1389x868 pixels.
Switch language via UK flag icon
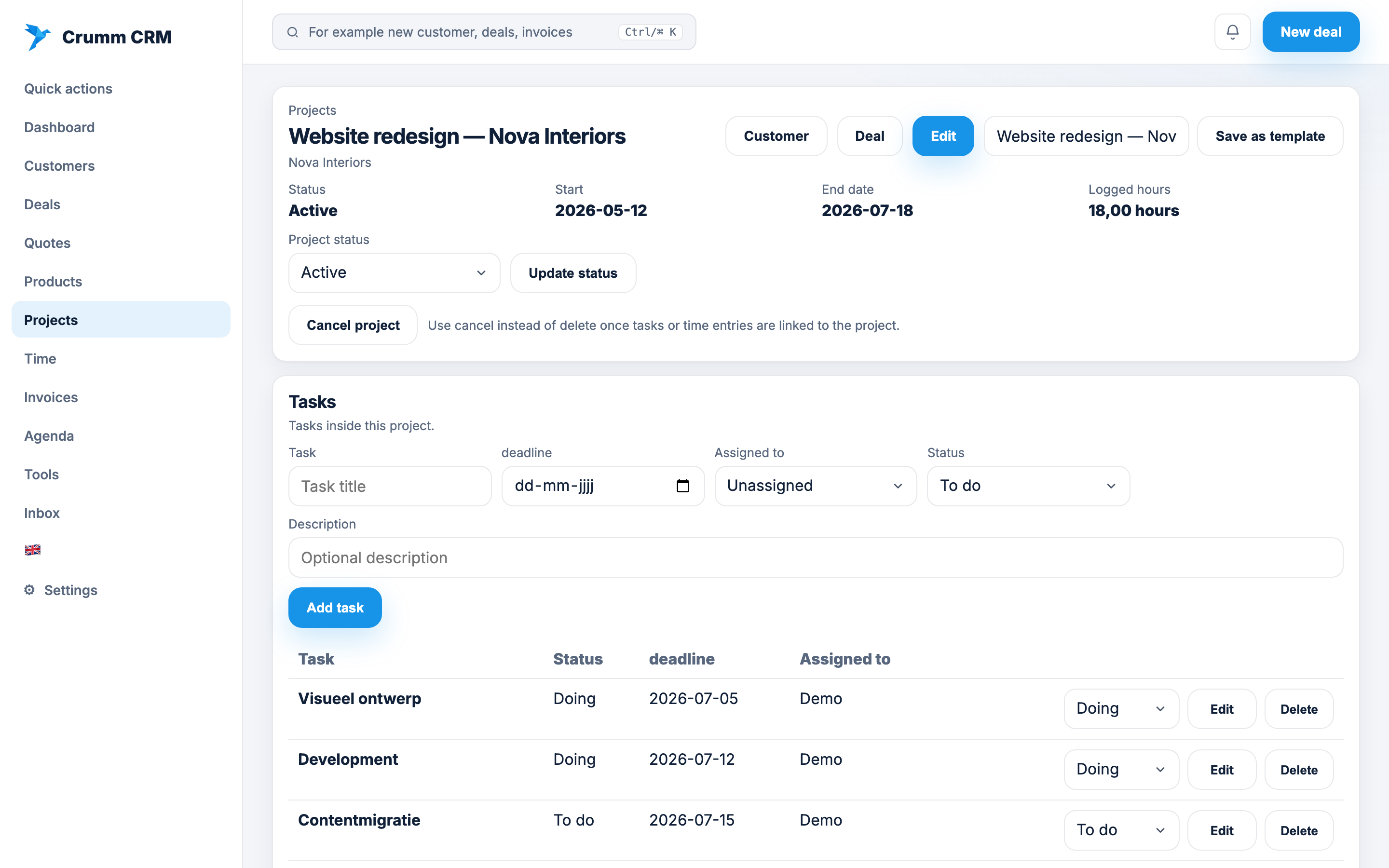[x=33, y=550]
